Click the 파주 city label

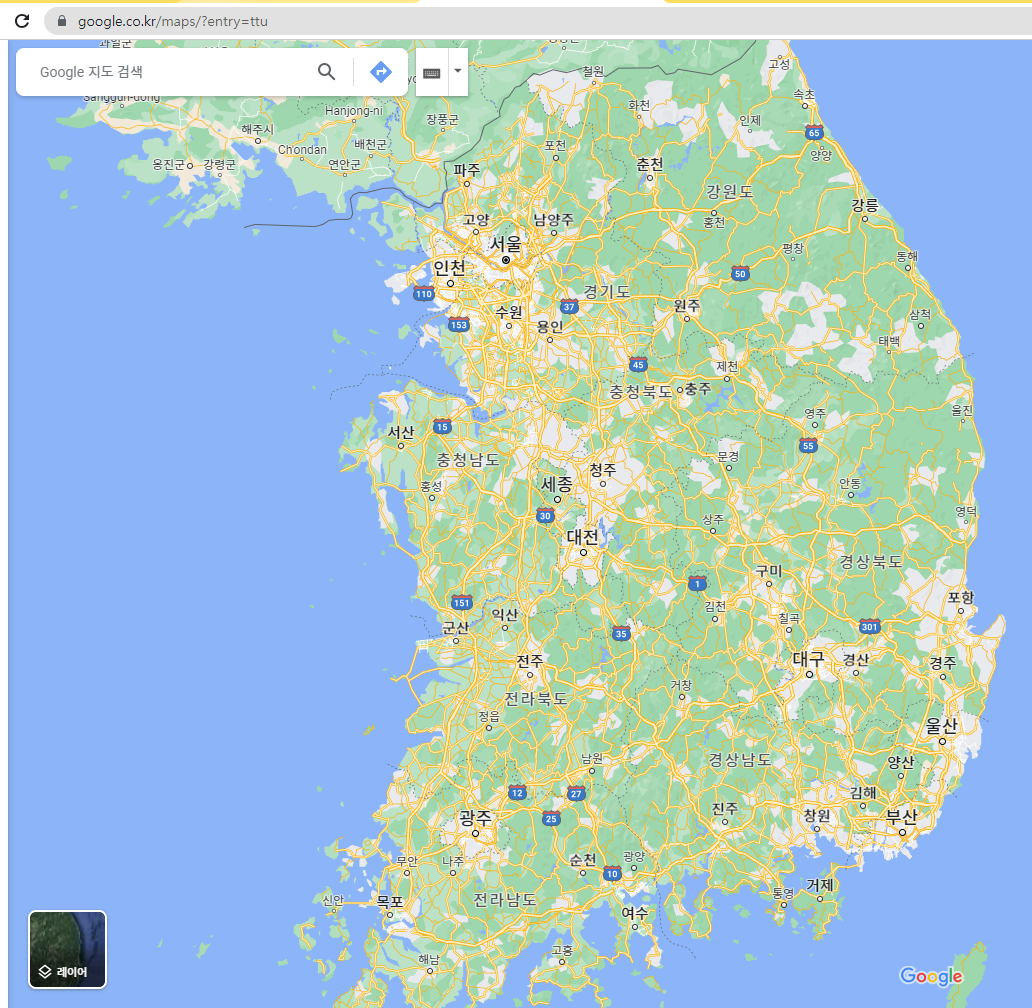[x=467, y=170]
